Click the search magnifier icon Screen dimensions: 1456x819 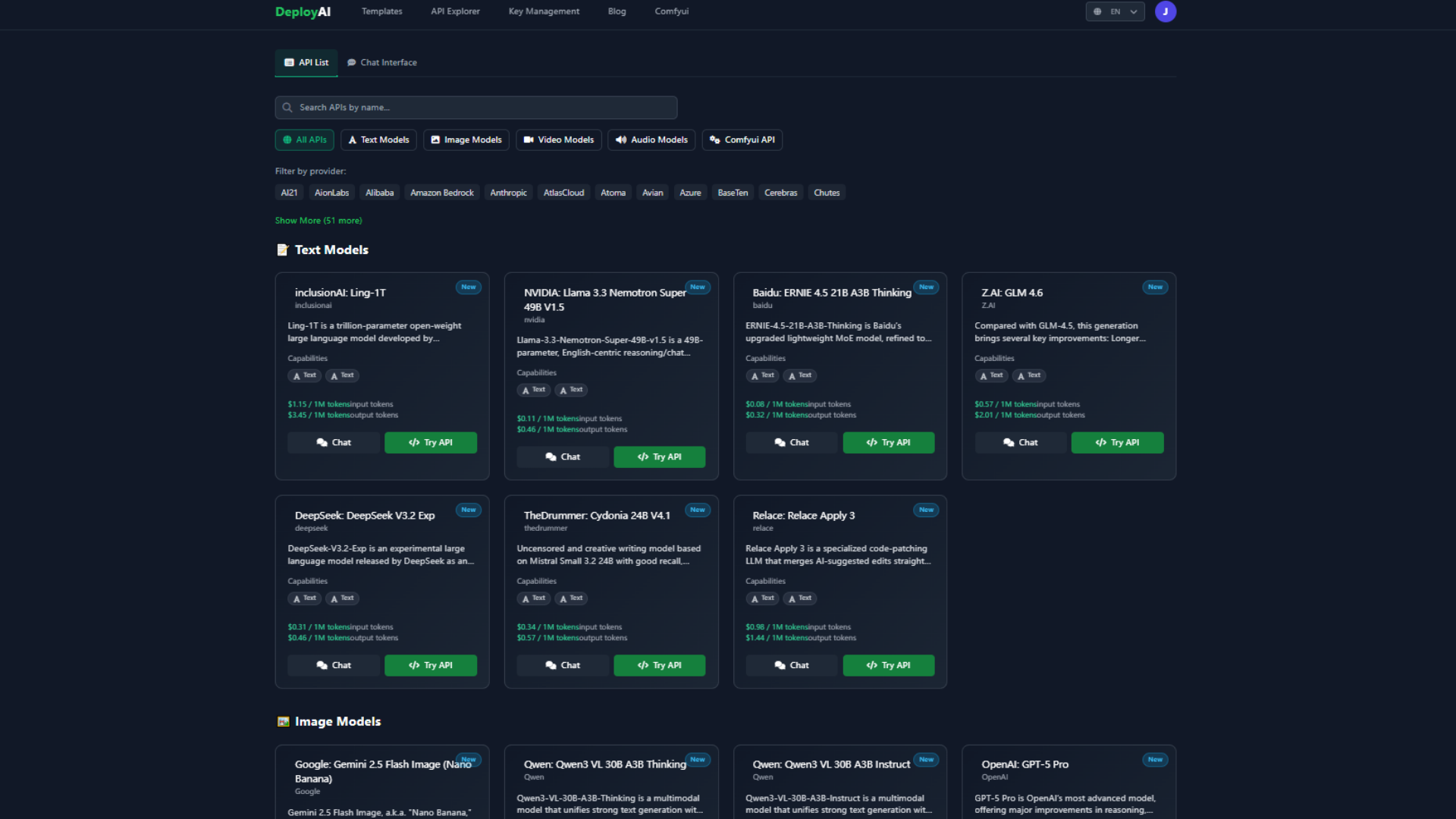[x=287, y=108]
